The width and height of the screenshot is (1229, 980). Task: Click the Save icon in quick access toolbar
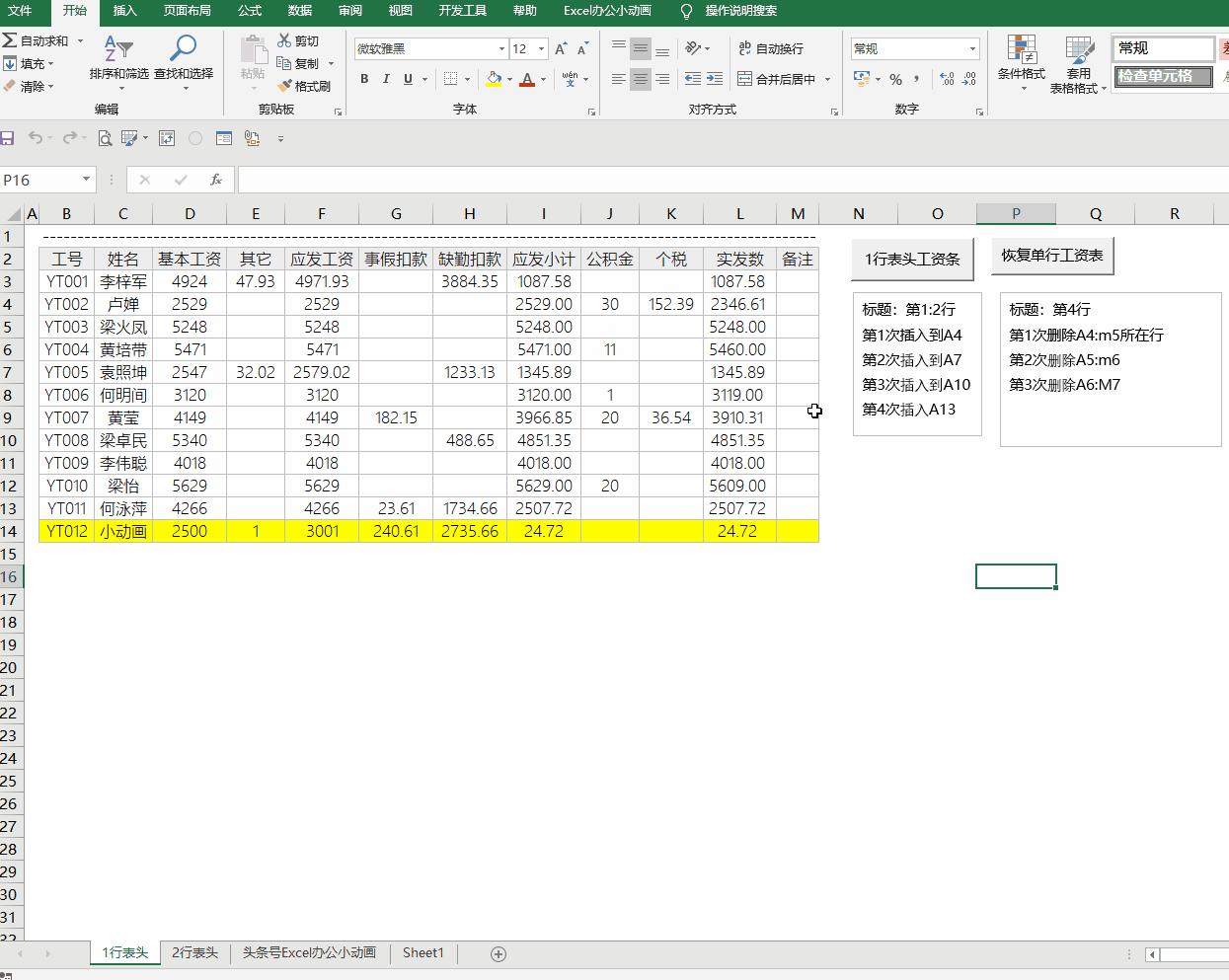point(7,138)
